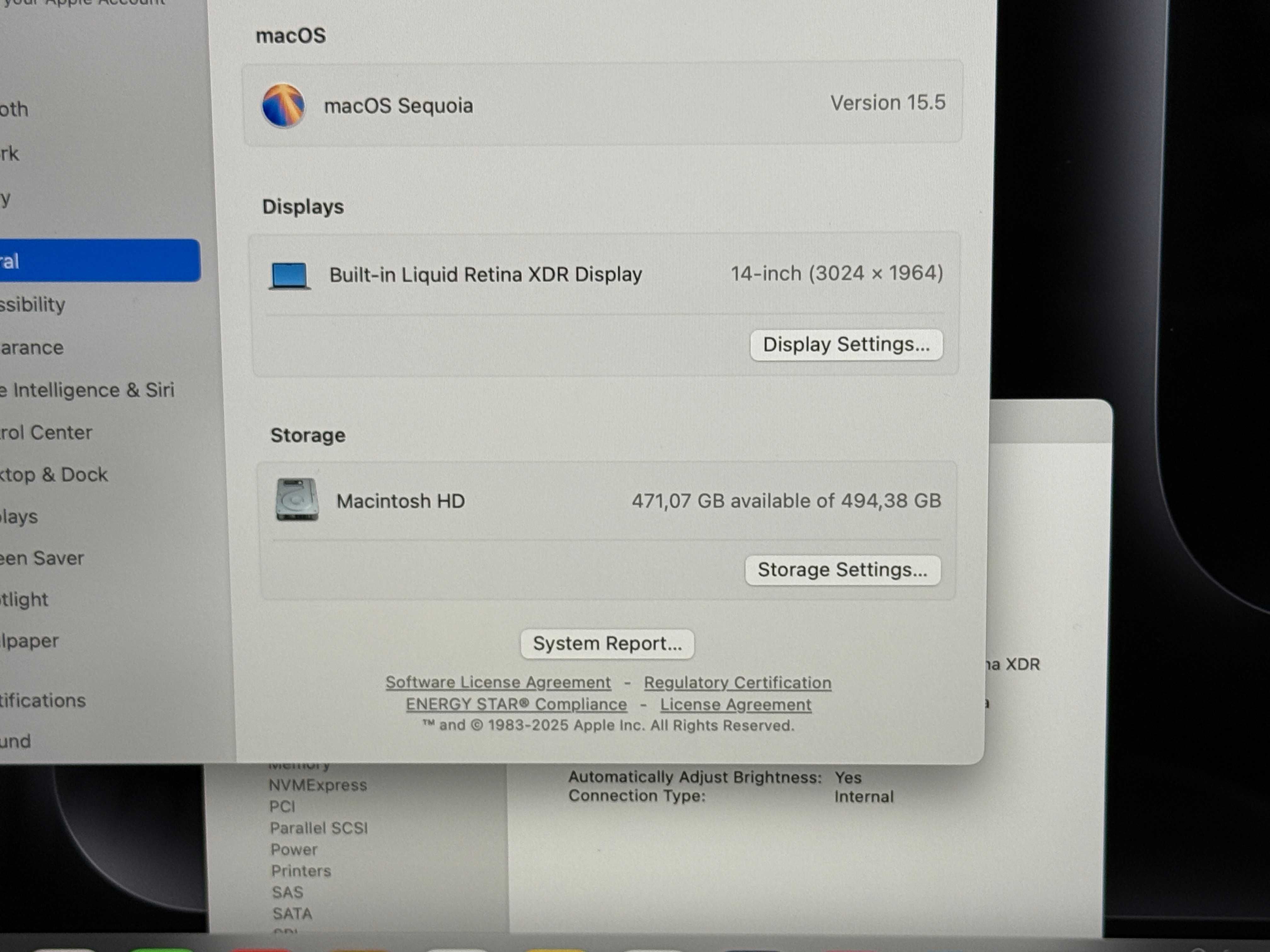
Task: Select Bluetooth in the sidebar
Action: pyautogui.click(x=14, y=109)
